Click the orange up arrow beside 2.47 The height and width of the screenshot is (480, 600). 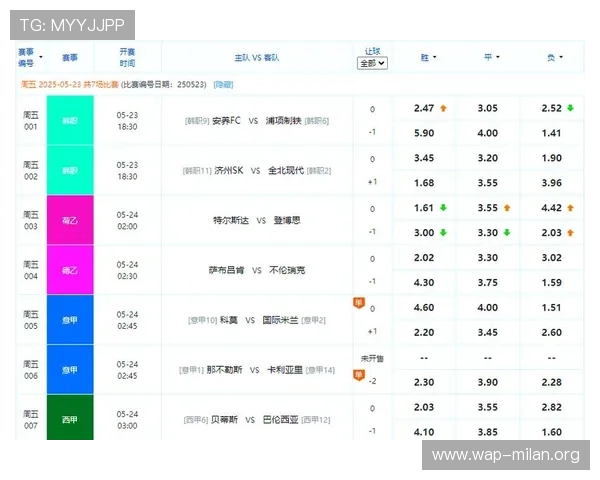point(443,108)
